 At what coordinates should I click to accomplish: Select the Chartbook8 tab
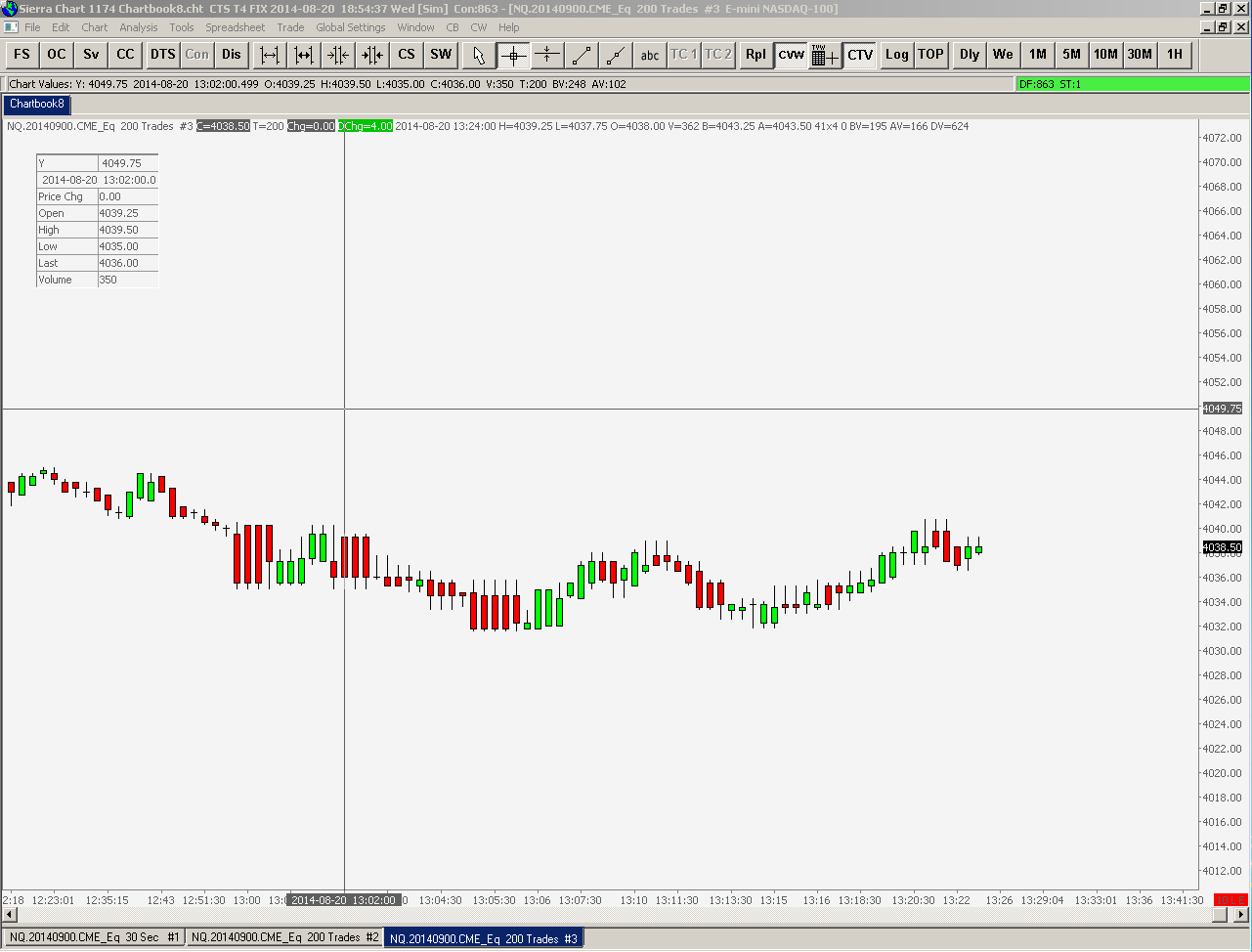pyautogui.click(x=37, y=104)
